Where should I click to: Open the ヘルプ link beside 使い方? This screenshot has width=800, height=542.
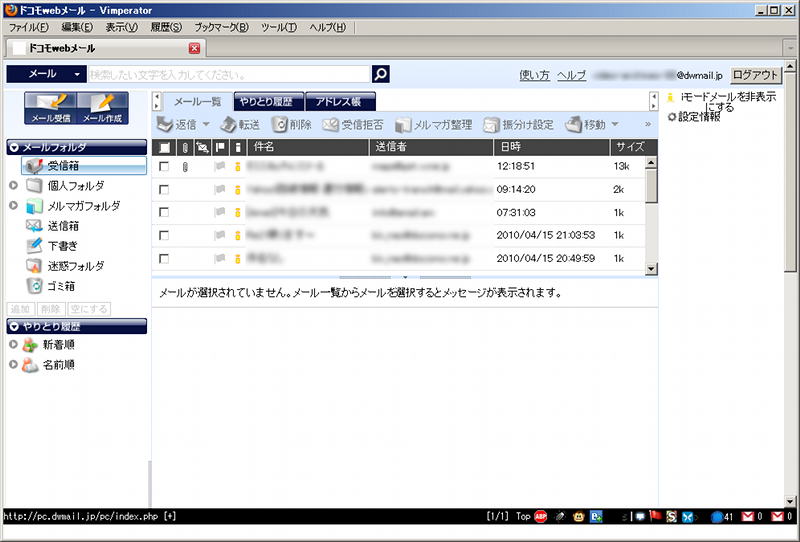coord(571,76)
